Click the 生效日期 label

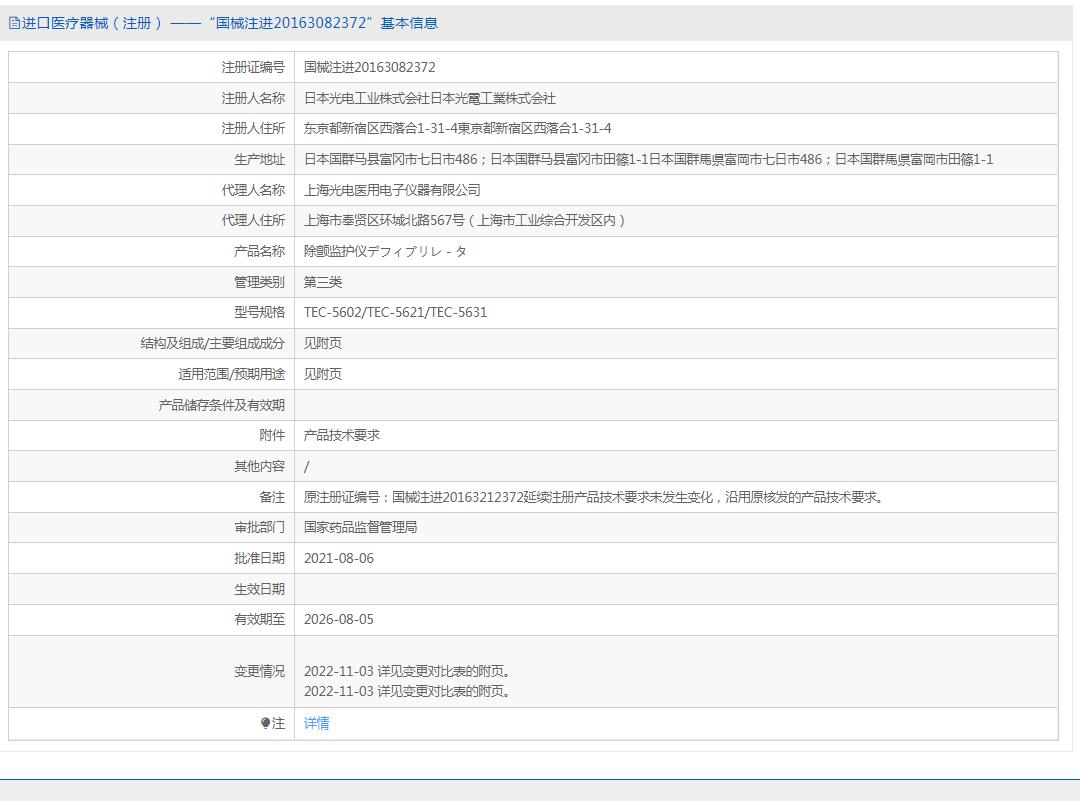259,590
